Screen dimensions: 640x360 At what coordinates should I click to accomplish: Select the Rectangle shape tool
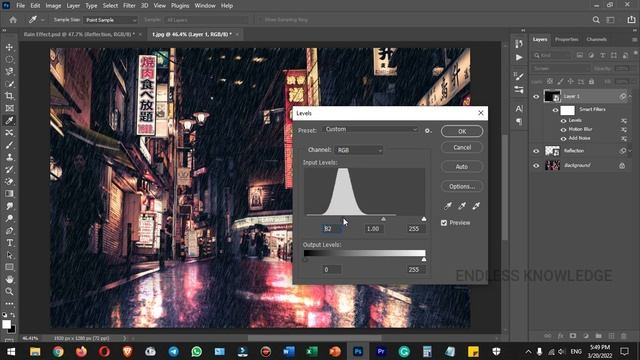[x=9, y=267]
